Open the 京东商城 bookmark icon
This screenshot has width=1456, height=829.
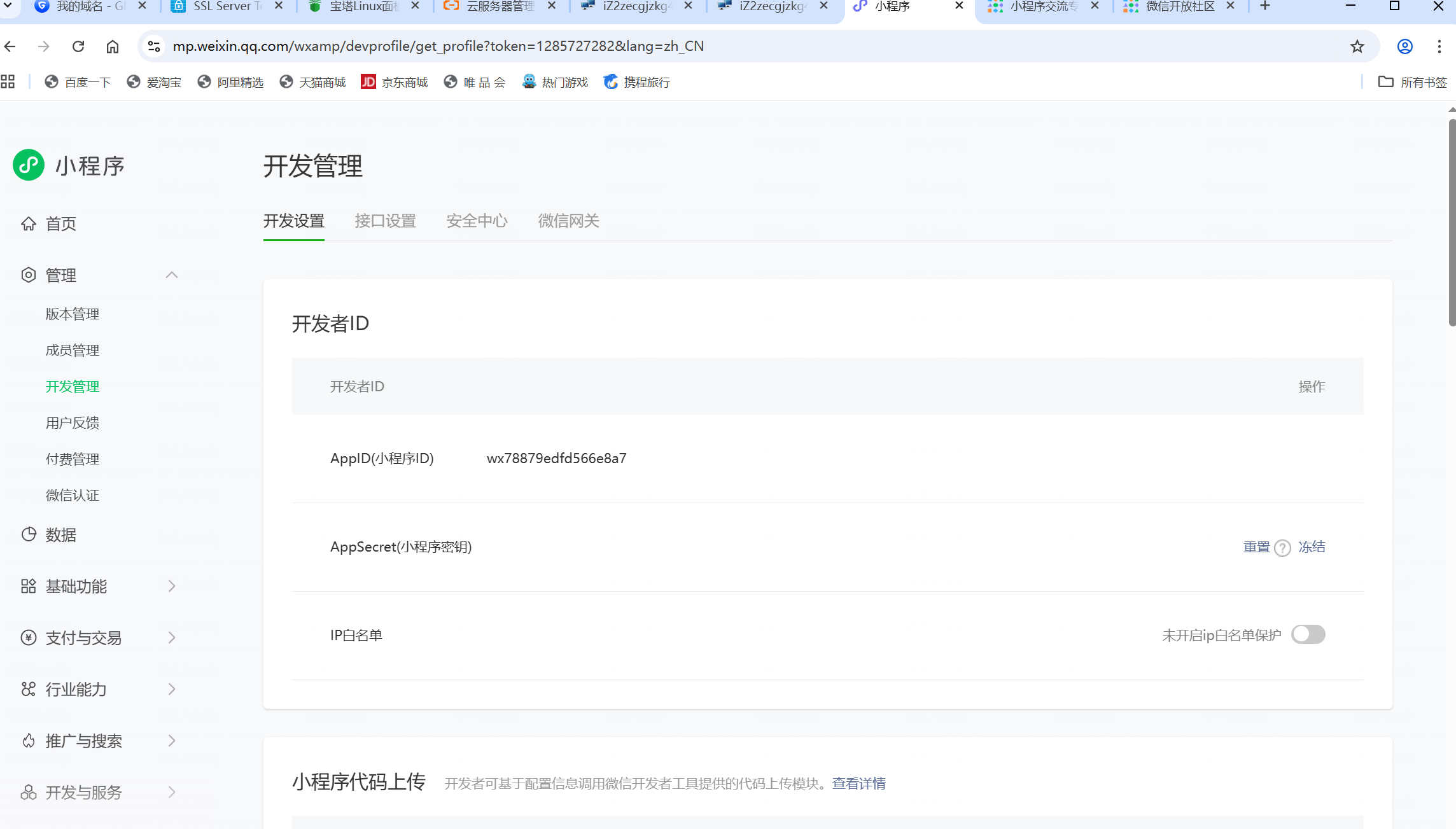[368, 82]
